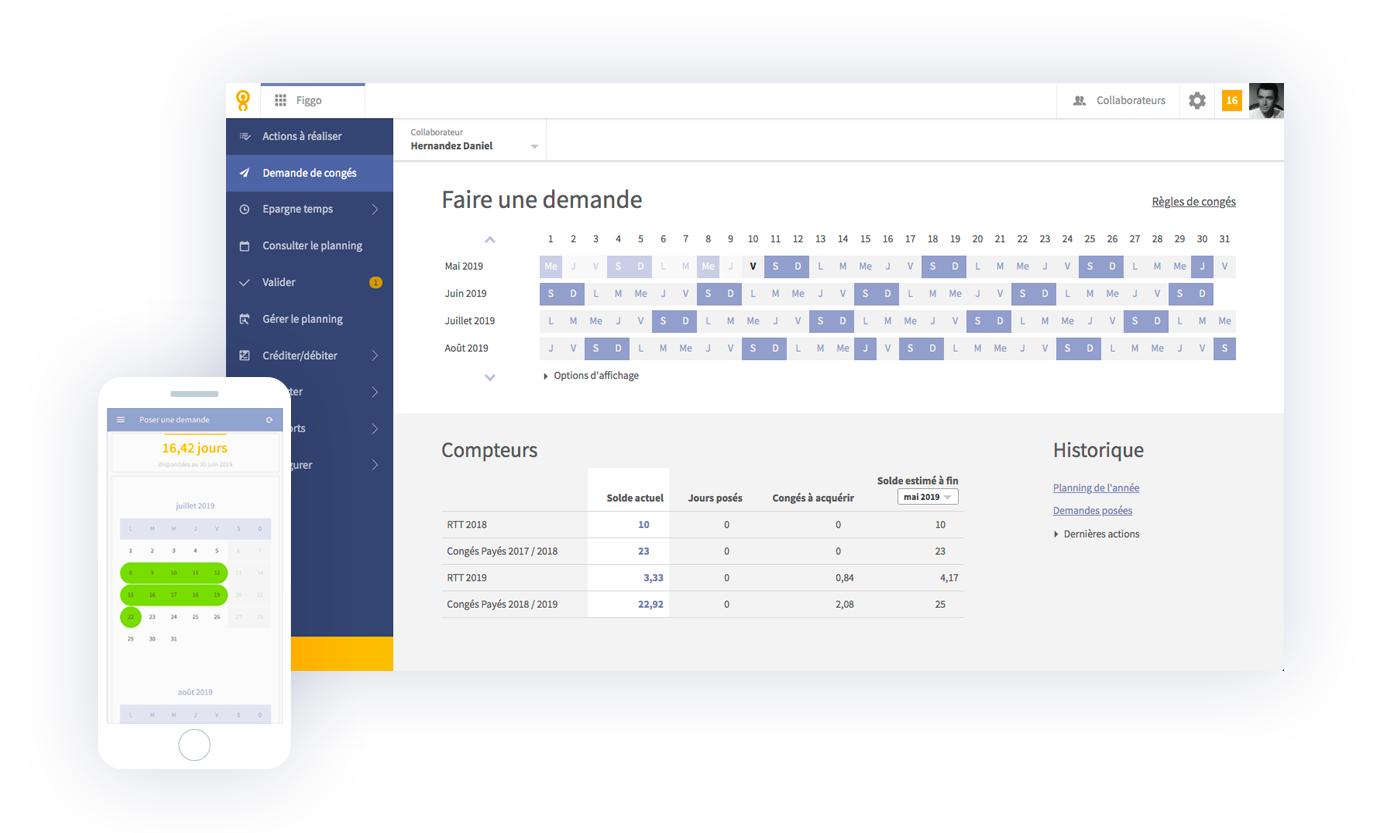Click the Figgo apps grid icon
The image size is (1395, 833).
pyautogui.click(x=281, y=101)
